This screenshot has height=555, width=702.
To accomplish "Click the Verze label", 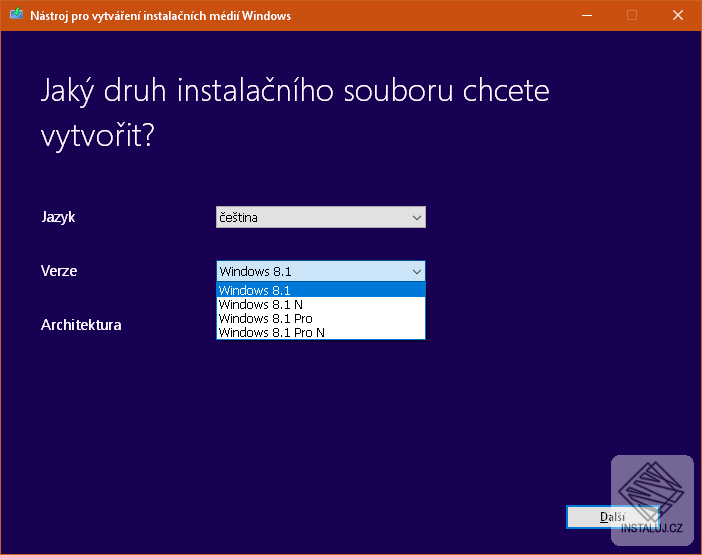I will coord(59,271).
